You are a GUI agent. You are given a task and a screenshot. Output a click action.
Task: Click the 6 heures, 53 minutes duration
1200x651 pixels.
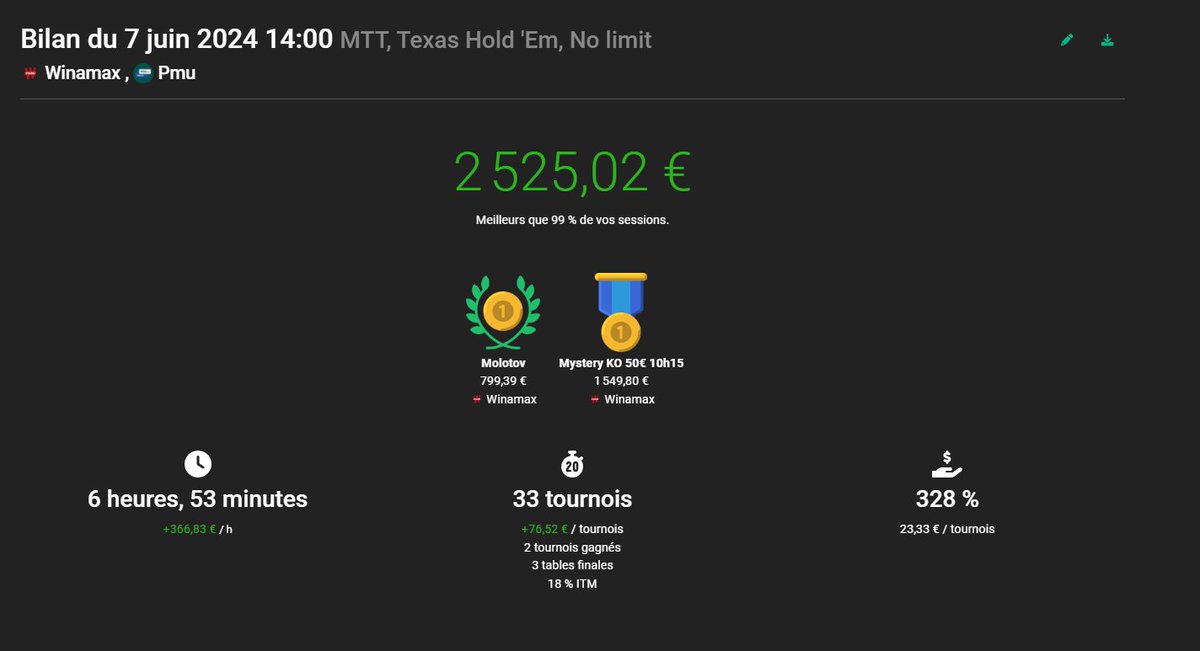(198, 499)
